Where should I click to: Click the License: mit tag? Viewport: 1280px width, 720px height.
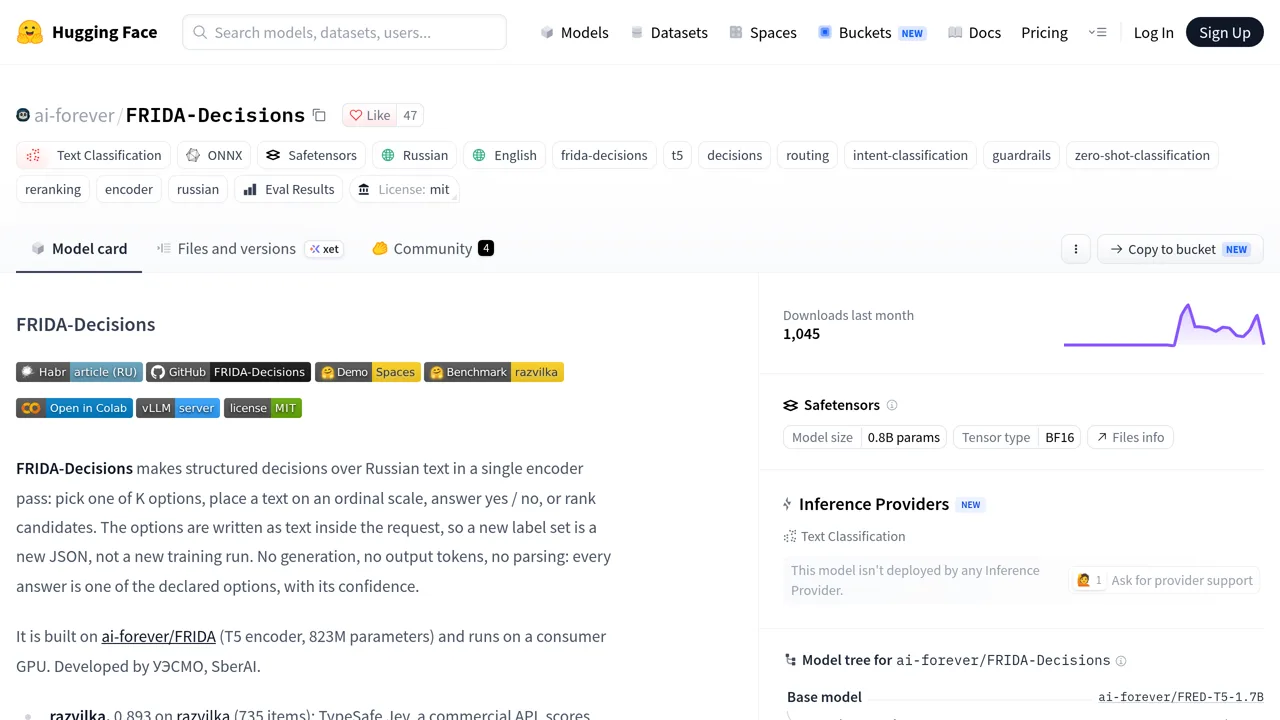pyautogui.click(x=404, y=189)
